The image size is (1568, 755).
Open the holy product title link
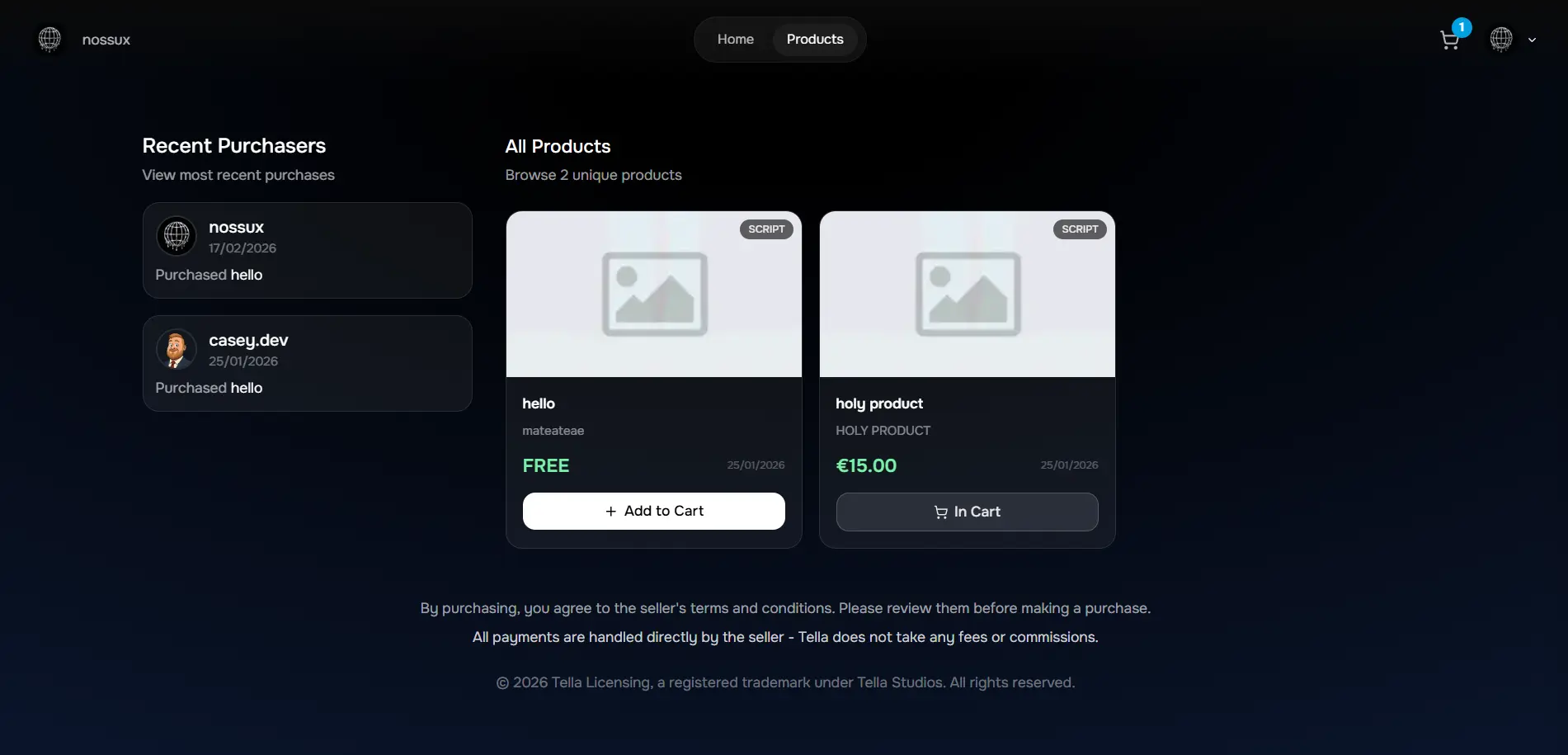click(x=879, y=403)
